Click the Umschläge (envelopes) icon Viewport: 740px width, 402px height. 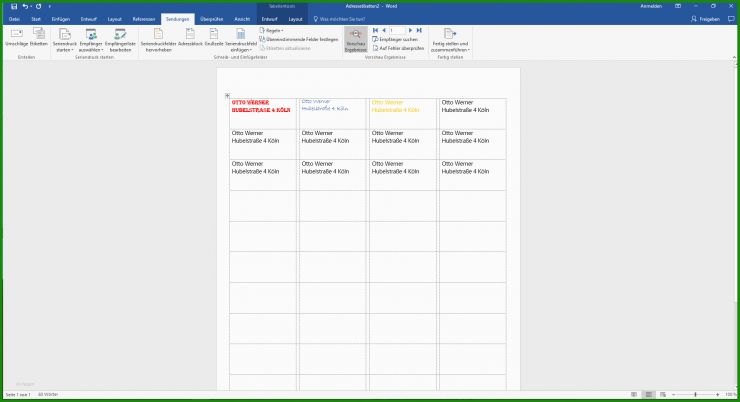coord(16,36)
